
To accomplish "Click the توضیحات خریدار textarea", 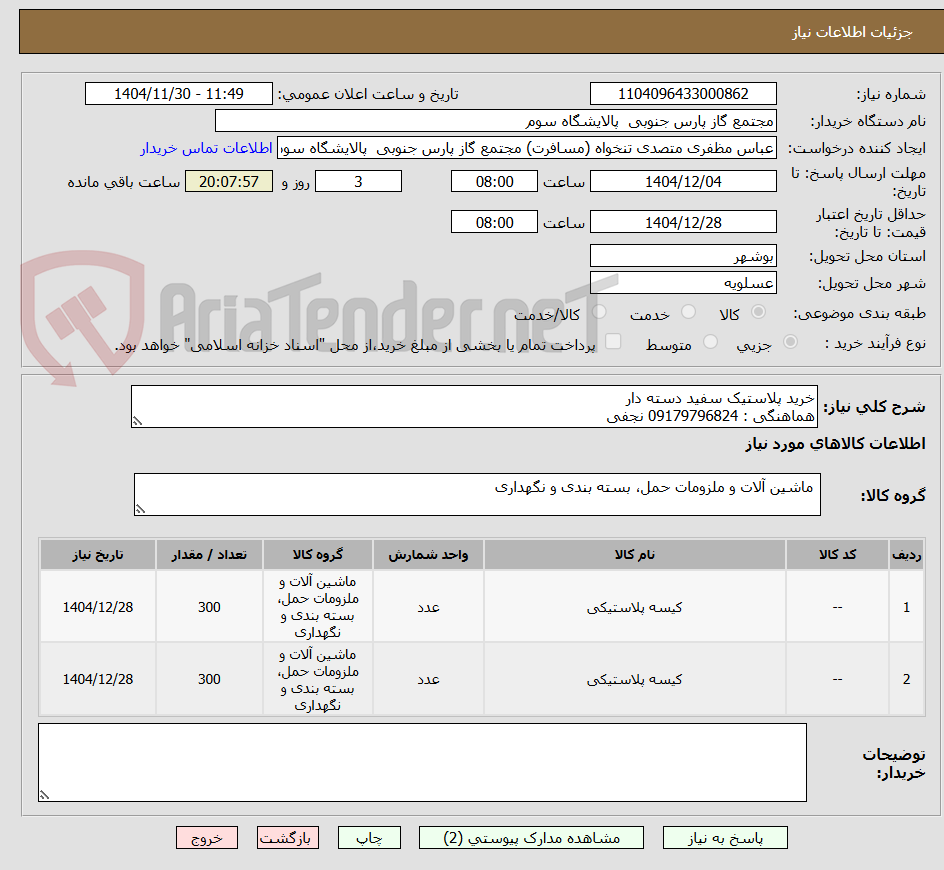I will [x=422, y=762].
